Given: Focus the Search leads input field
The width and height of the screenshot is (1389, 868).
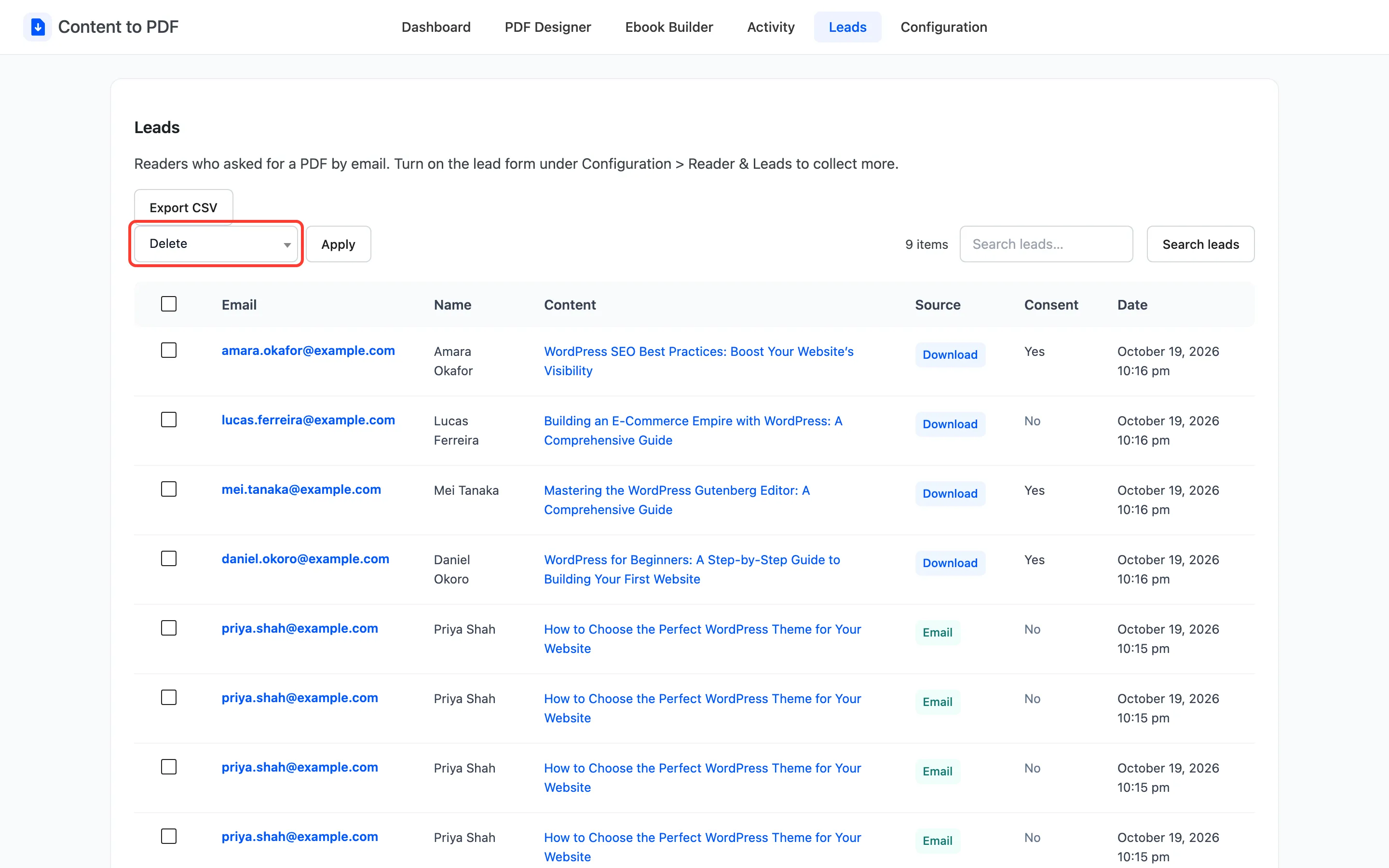Looking at the screenshot, I should [1046, 244].
